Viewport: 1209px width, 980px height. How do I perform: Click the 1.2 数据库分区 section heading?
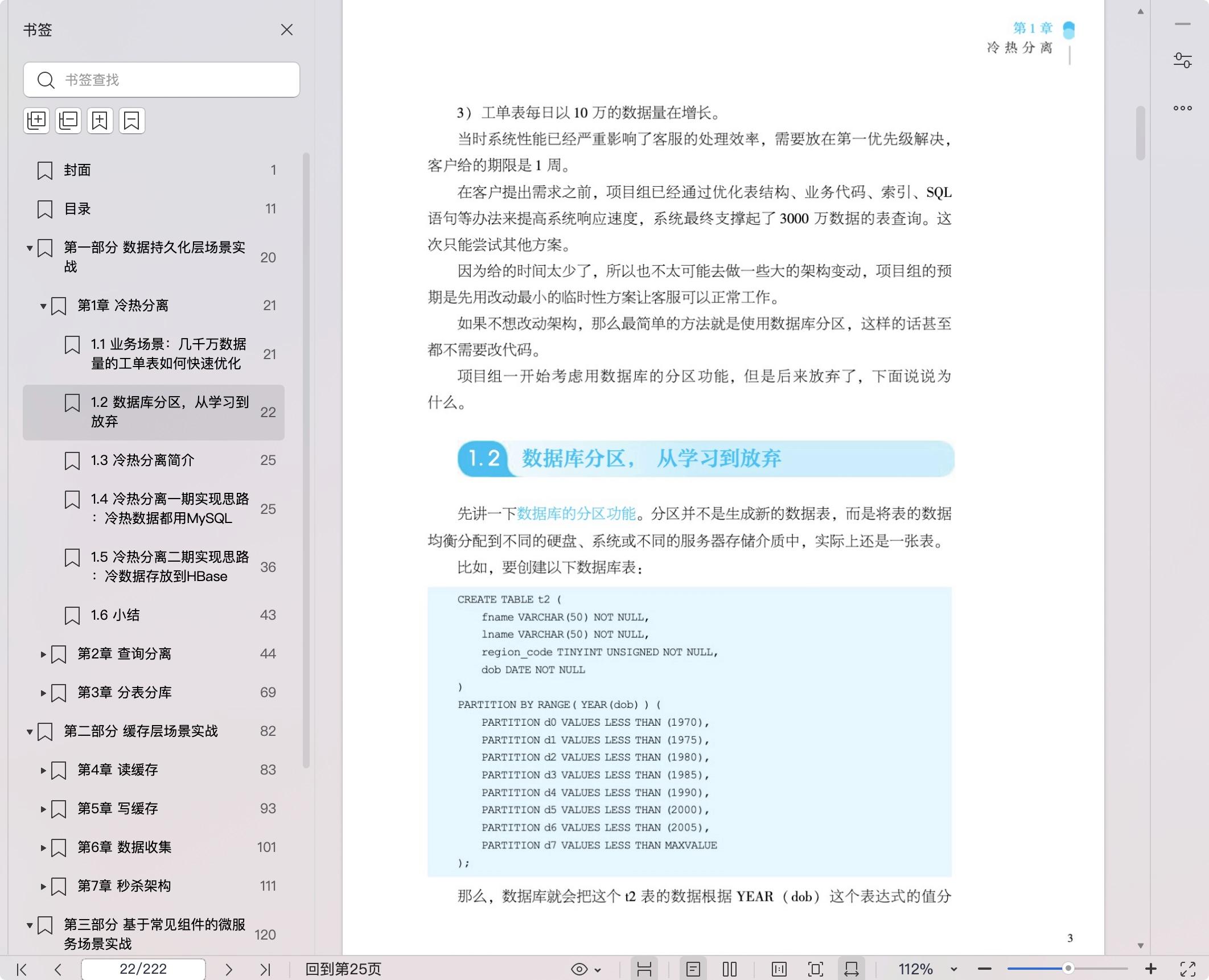point(706,459)
